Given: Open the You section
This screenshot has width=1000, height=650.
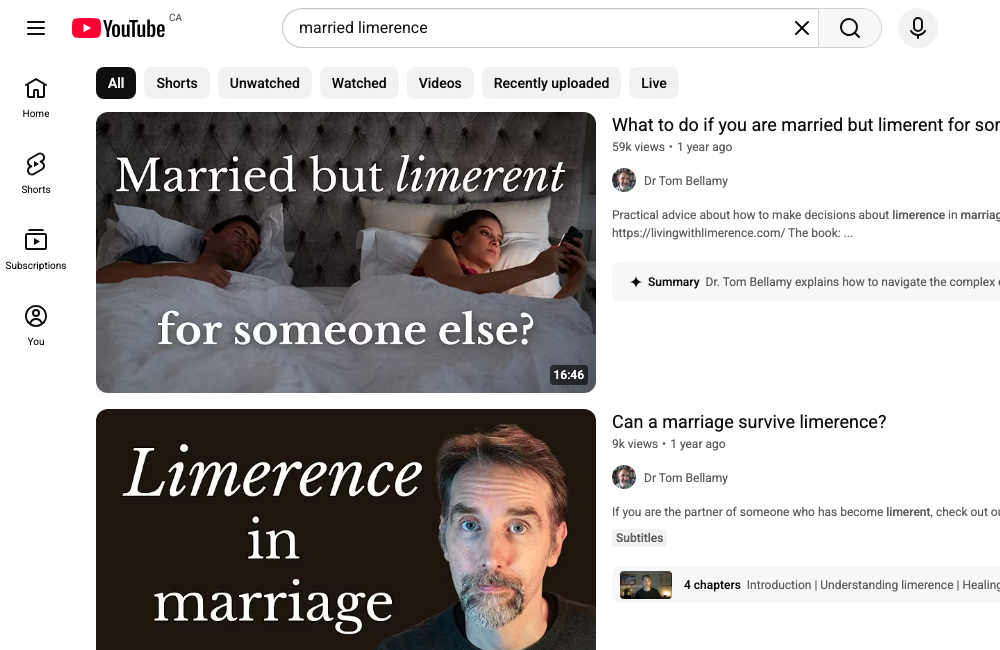Looking at the screenshot, I should 36,325.
